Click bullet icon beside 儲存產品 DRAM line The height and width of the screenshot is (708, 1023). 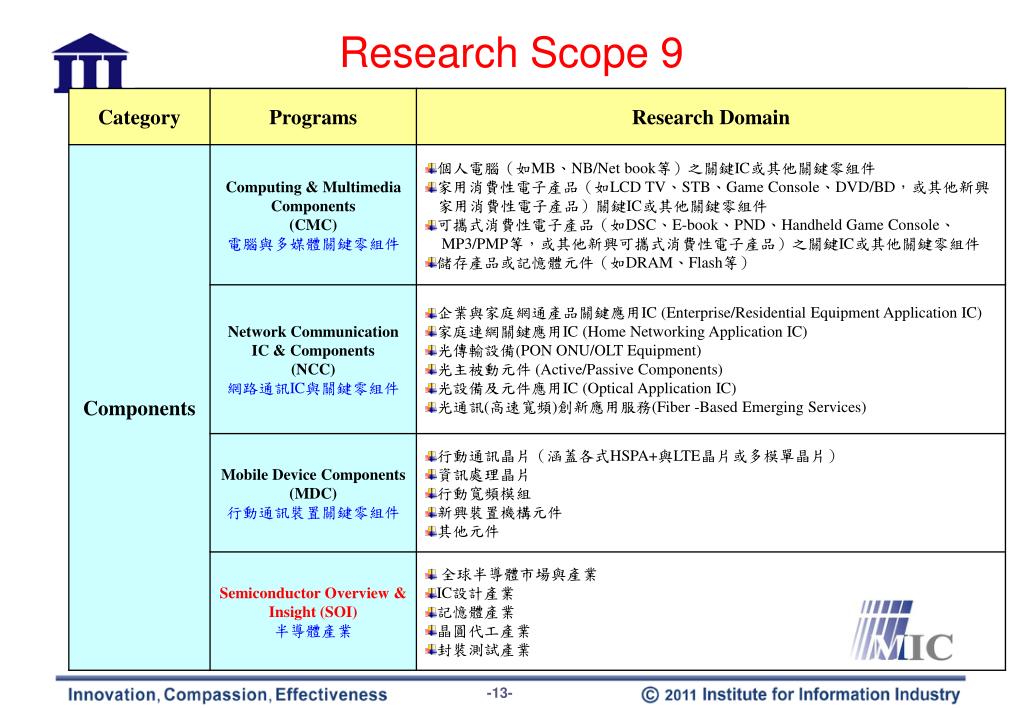[x=431, y=263]
